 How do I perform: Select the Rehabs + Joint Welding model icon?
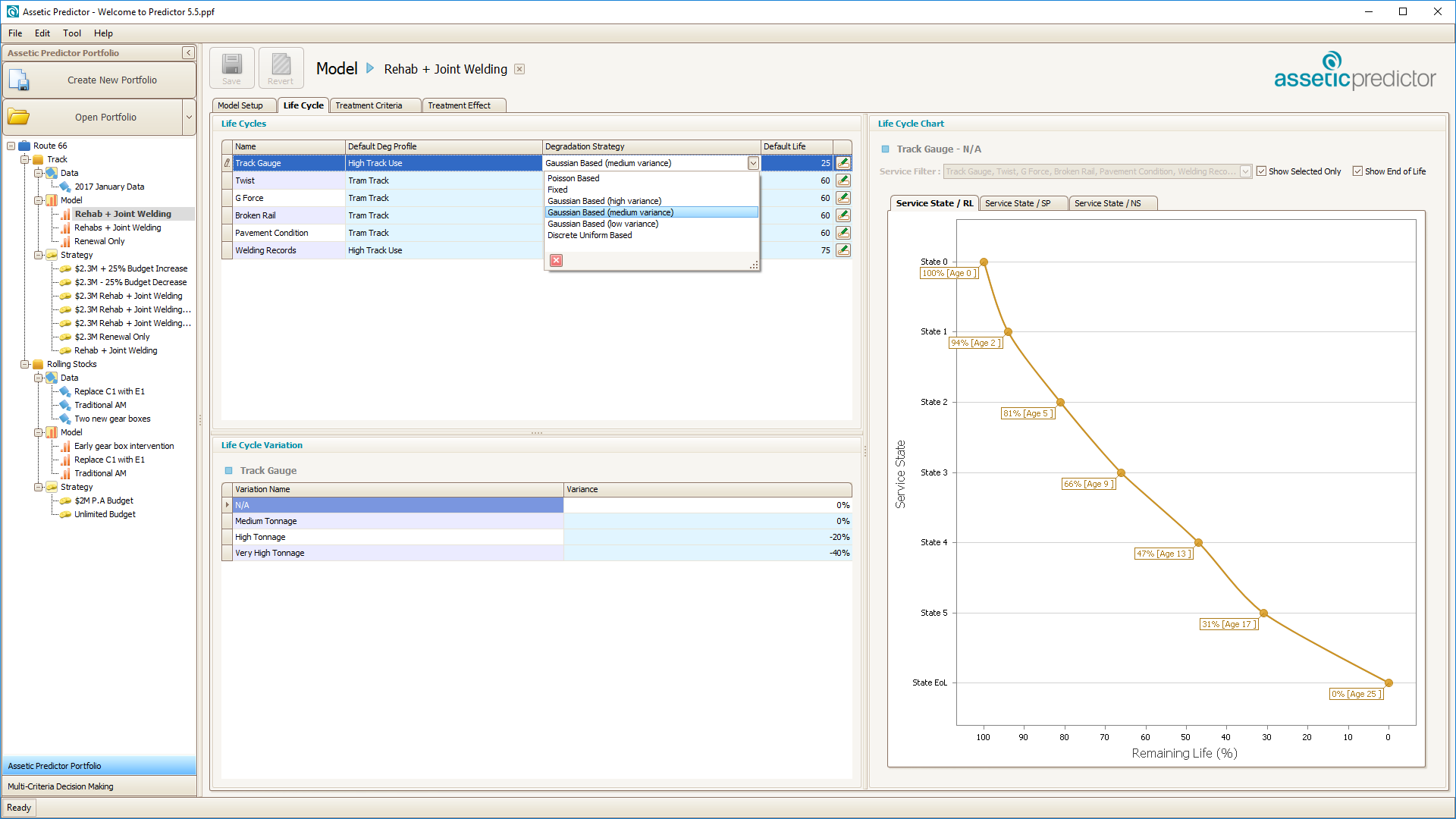pos(65,227)
